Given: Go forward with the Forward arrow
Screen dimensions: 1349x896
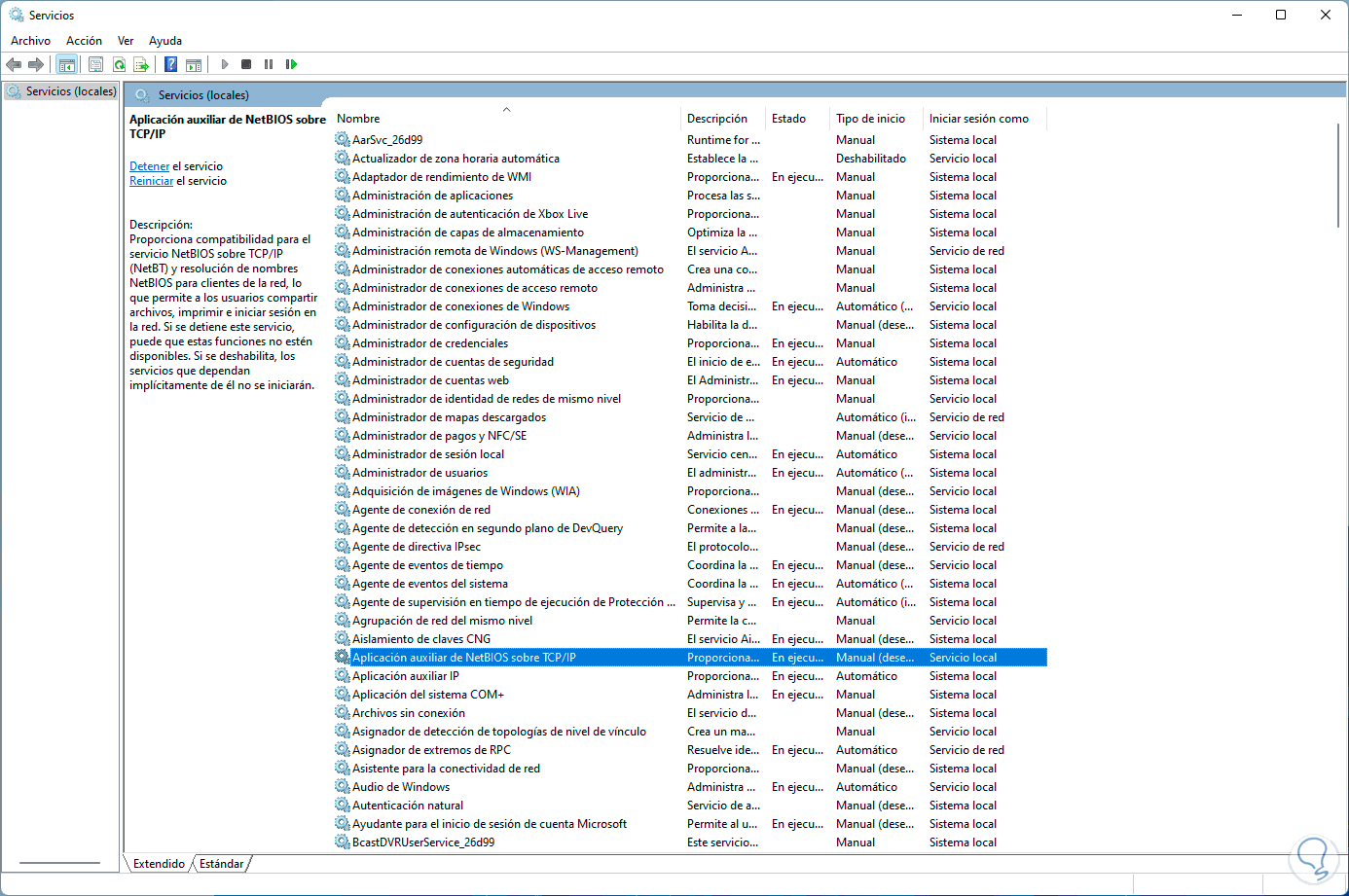Looking at the screenshot, I should point(36,64).
